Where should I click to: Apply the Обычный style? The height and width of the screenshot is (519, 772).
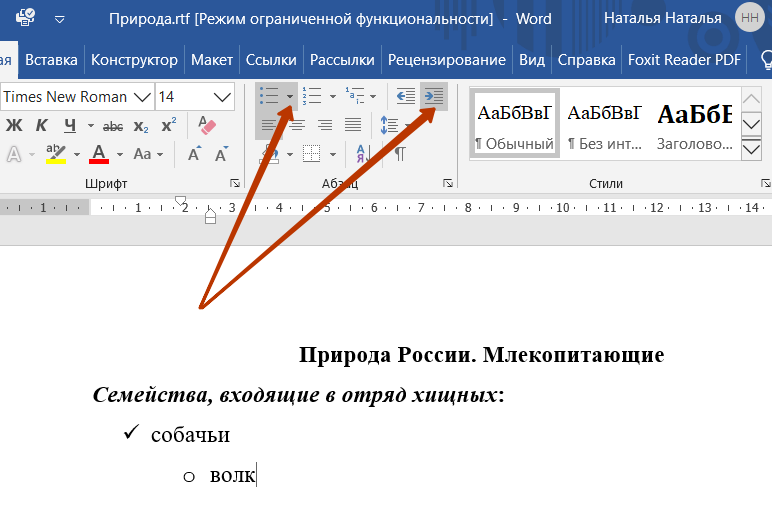click(x=514, y=124)
